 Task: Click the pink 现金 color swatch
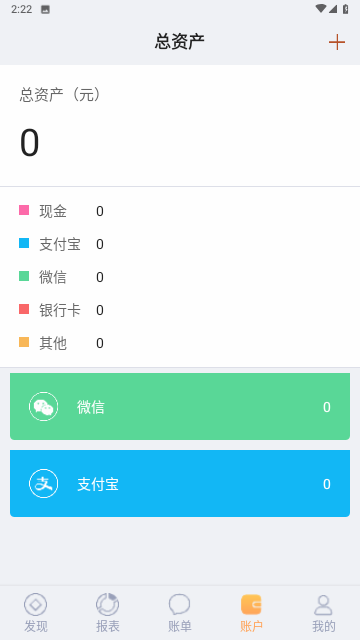coord(24,210)
